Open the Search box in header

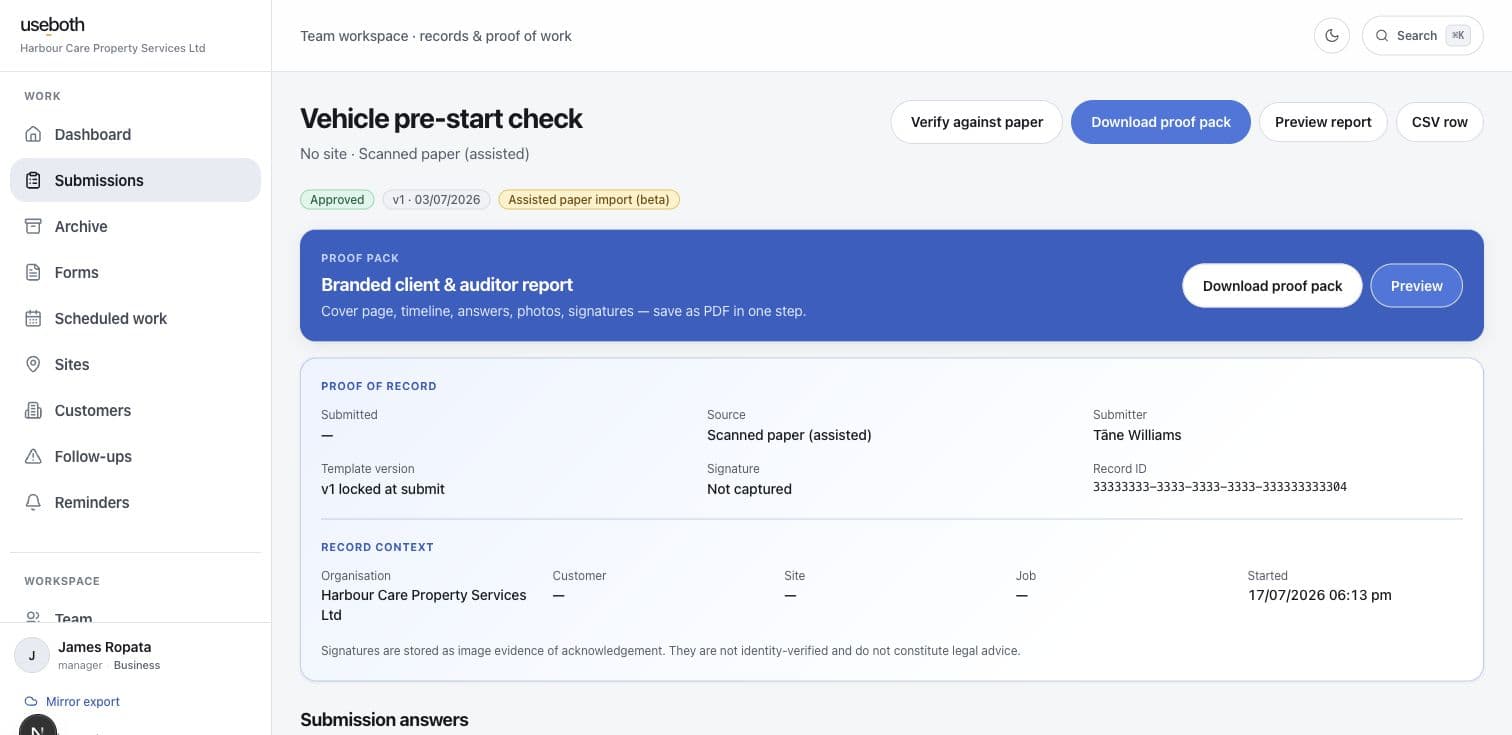(1422, 35)
